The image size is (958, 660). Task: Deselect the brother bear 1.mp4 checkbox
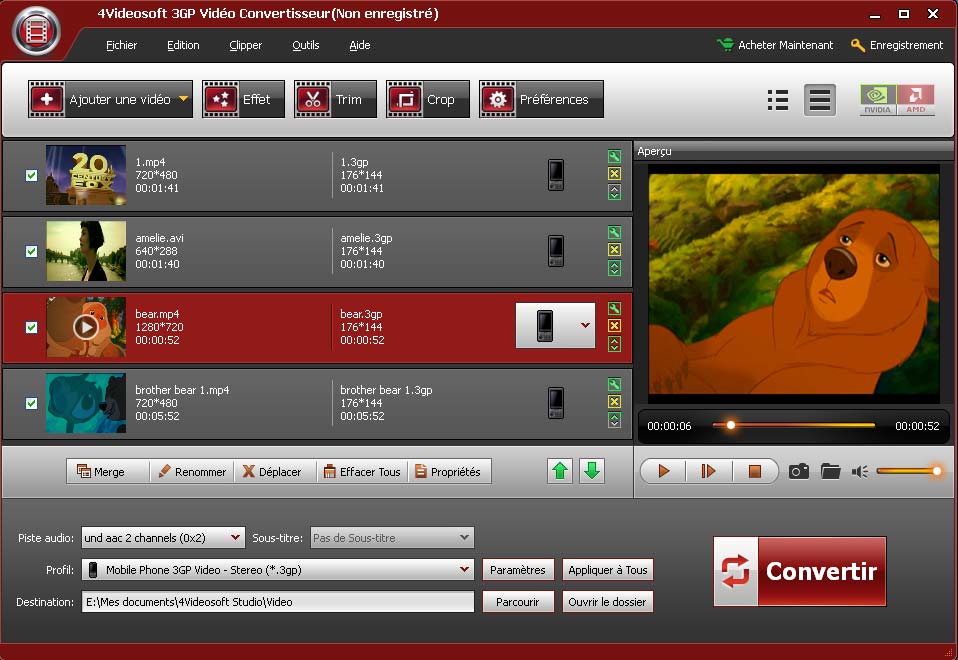31,404
